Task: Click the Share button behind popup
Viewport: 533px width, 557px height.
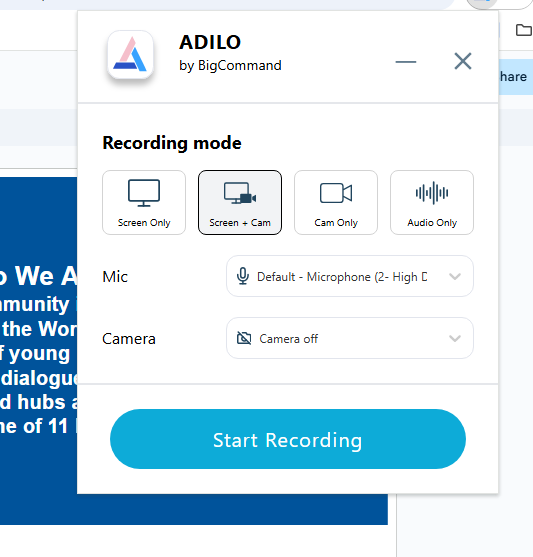Action: tap(515, 76)
